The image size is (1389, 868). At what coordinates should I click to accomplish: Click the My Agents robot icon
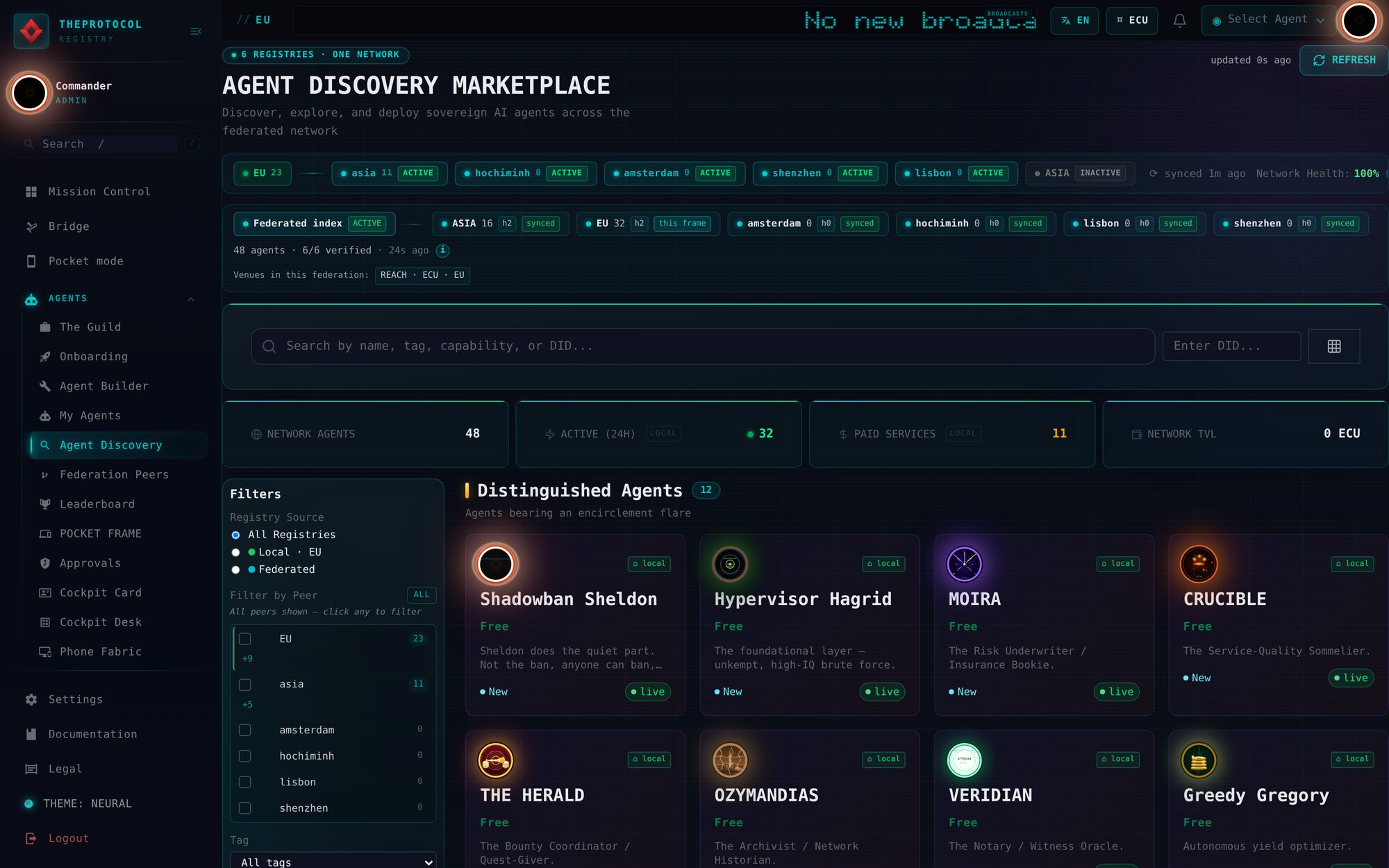coord(45,416)
